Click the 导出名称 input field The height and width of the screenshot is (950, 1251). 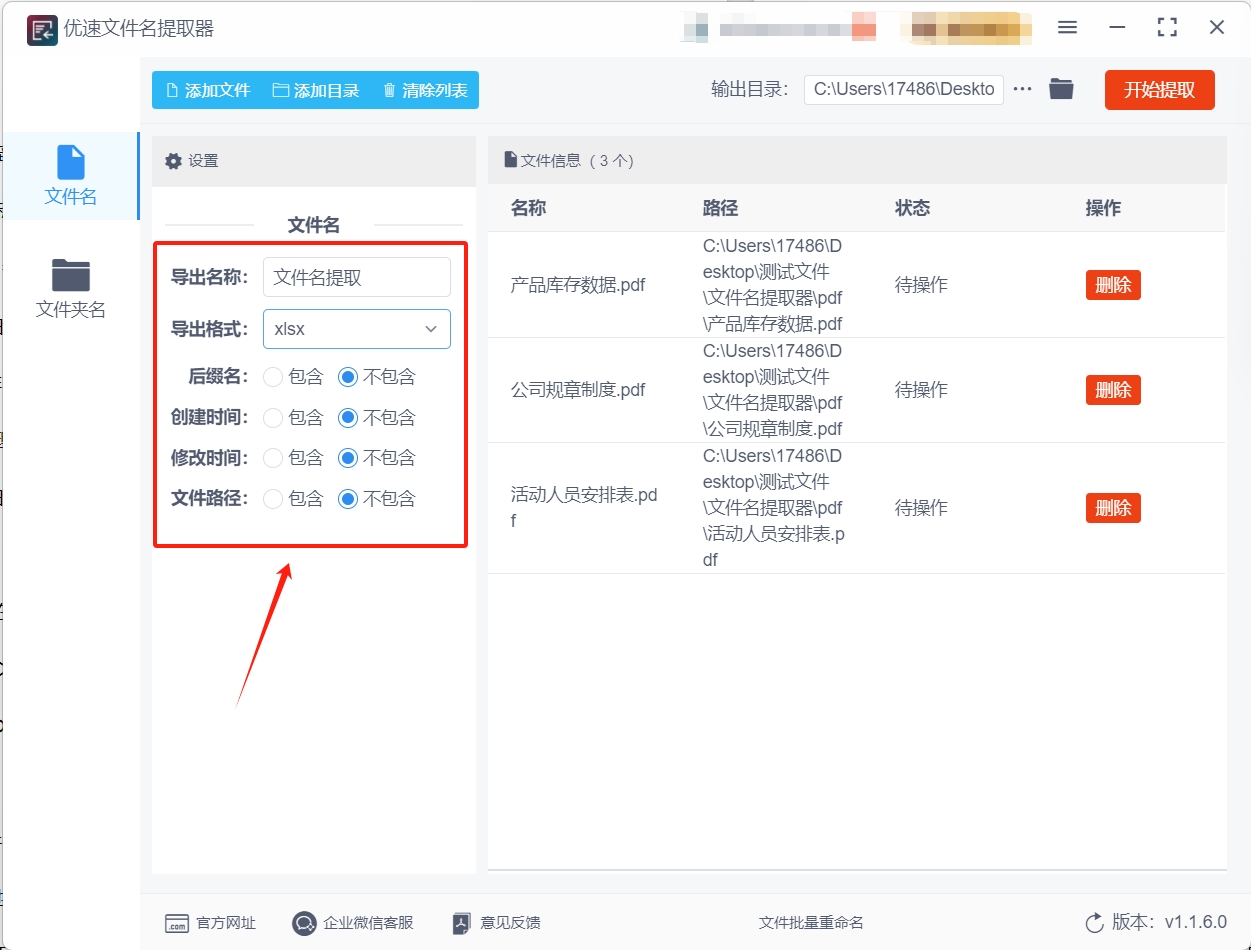(x=357, y=278)
